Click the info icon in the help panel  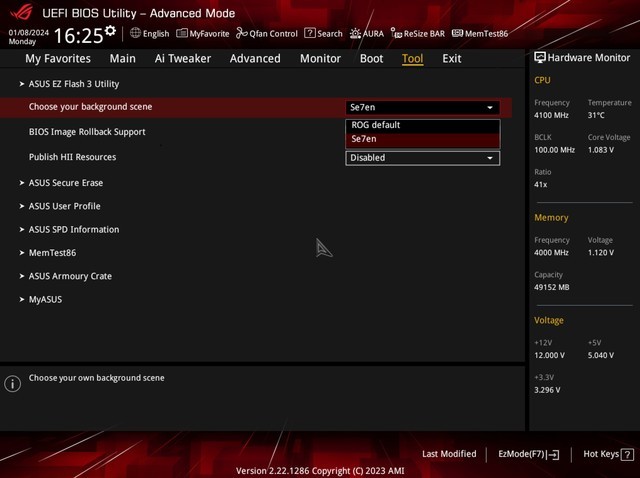(x=13, y=384)
